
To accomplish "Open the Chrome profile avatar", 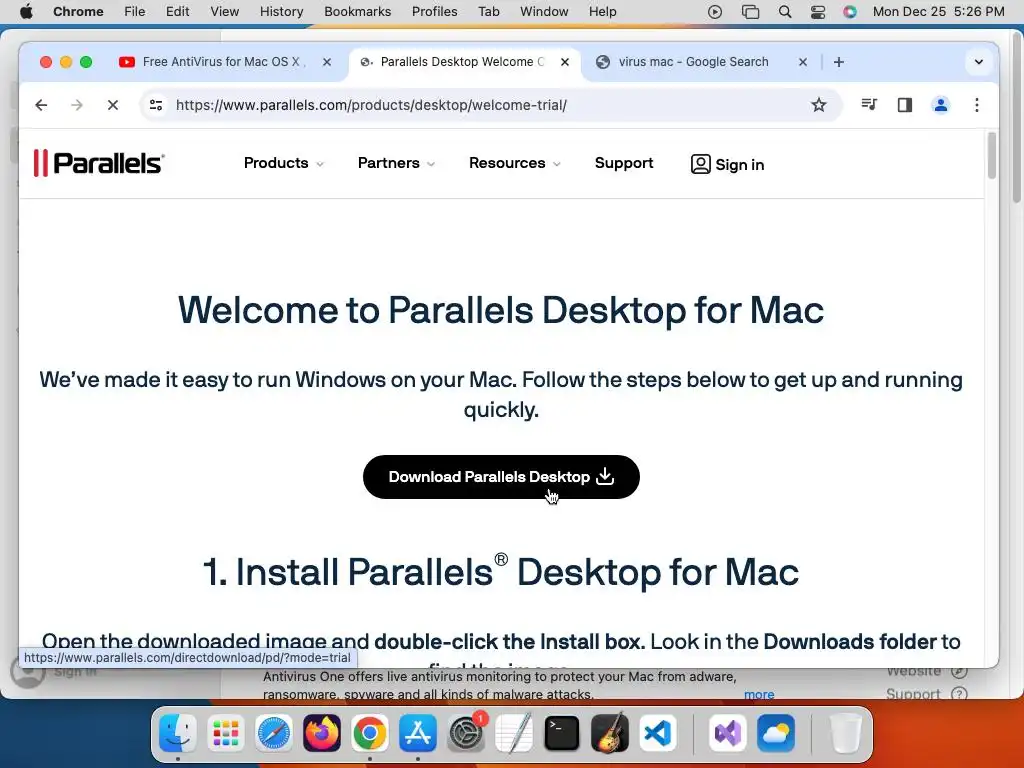I will 940,105.
